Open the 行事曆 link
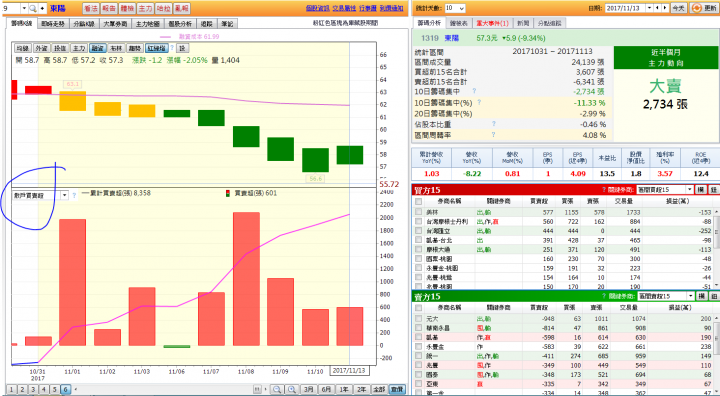Screen dimensions: 720x396 pyautogui.click(x=368, y=8)
